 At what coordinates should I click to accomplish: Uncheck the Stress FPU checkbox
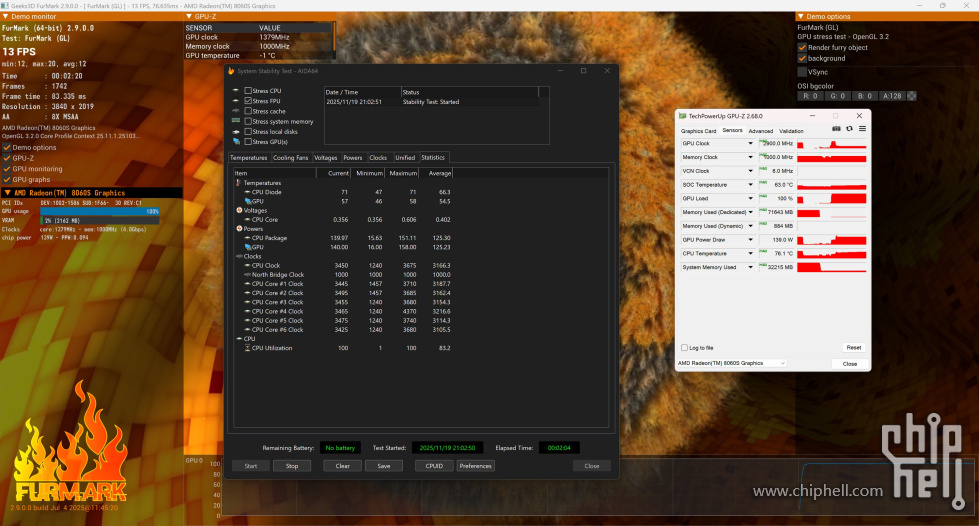point(248,101)
